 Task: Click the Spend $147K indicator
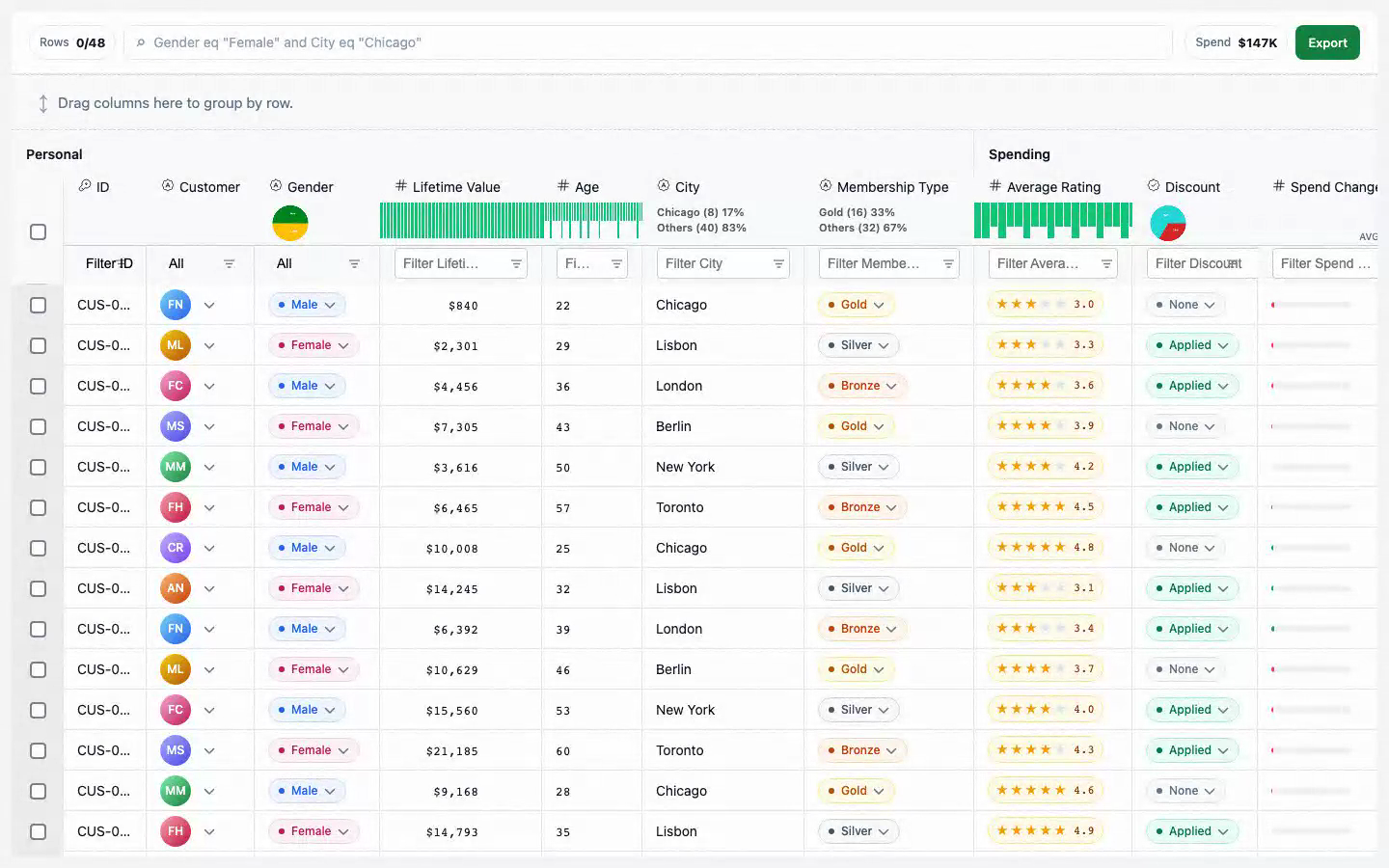pyautogui.click(x=1236, y=42)
